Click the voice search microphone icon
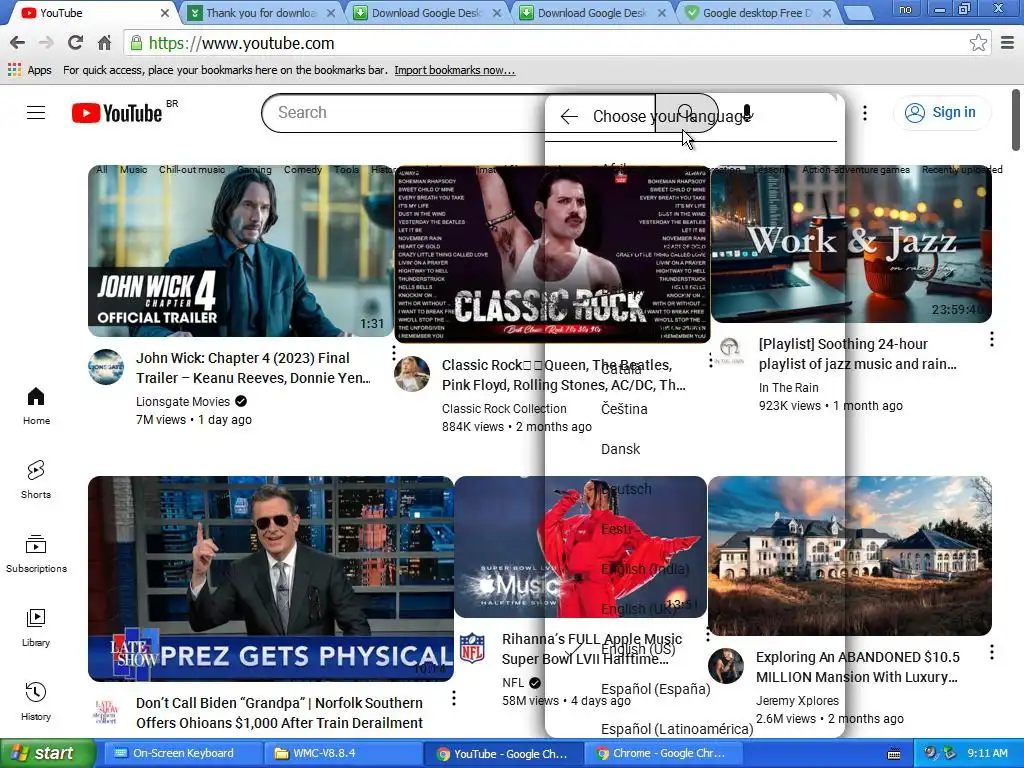 point(747,114)
